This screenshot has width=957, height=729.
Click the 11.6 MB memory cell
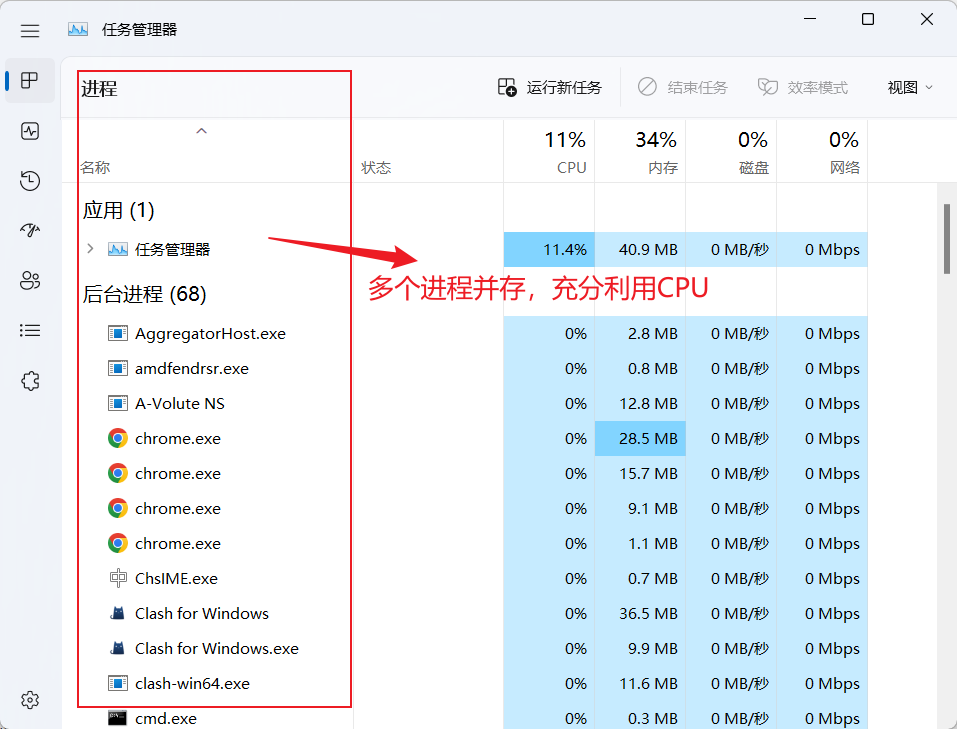(x=640, y=683)
